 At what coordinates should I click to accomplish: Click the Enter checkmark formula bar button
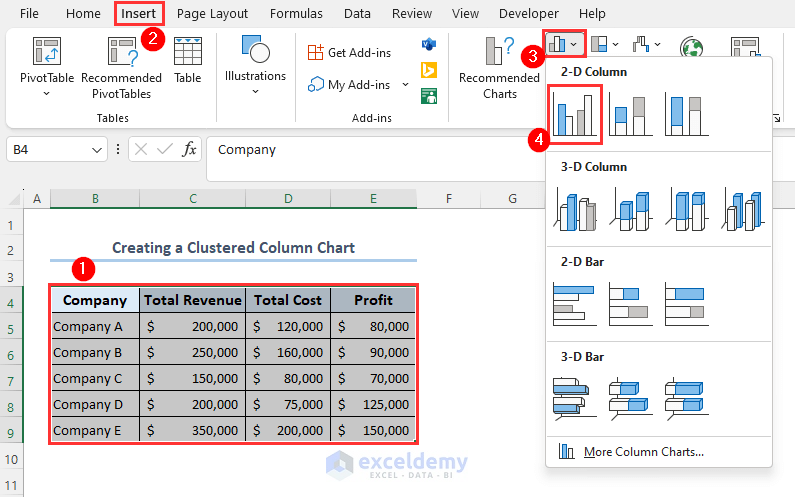tap(165, 150)
